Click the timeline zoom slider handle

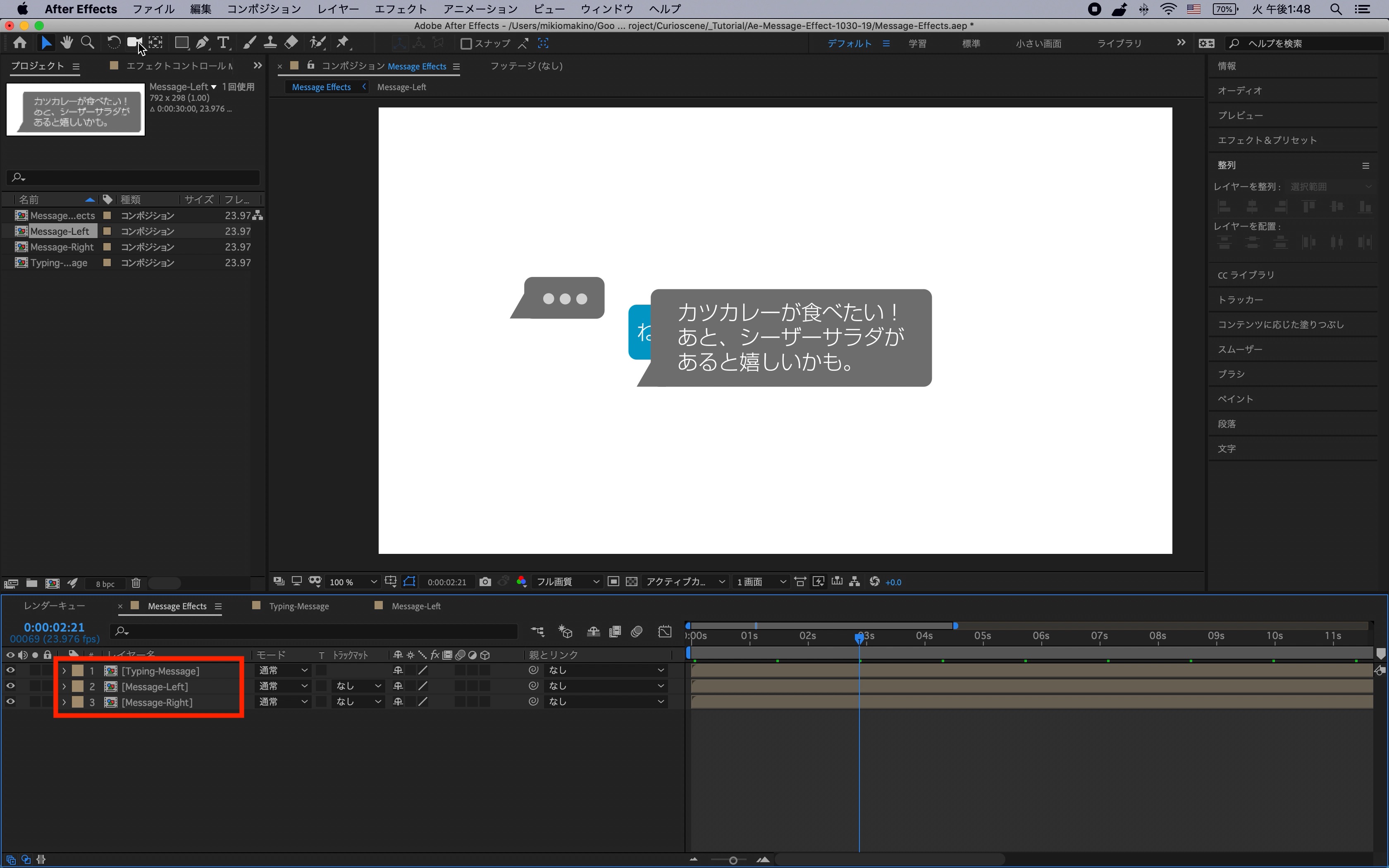coord(733,860)
